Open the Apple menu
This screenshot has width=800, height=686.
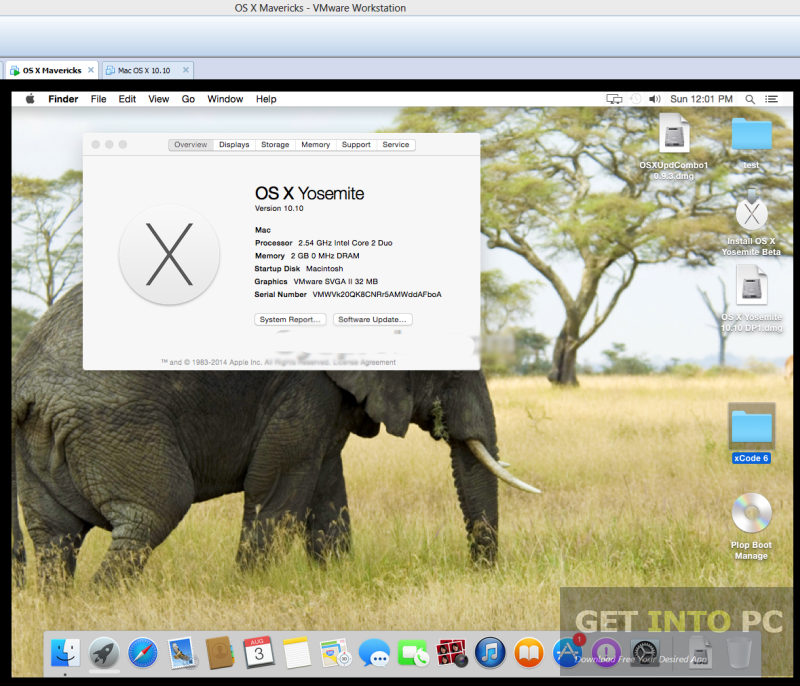tap(30, 99)
